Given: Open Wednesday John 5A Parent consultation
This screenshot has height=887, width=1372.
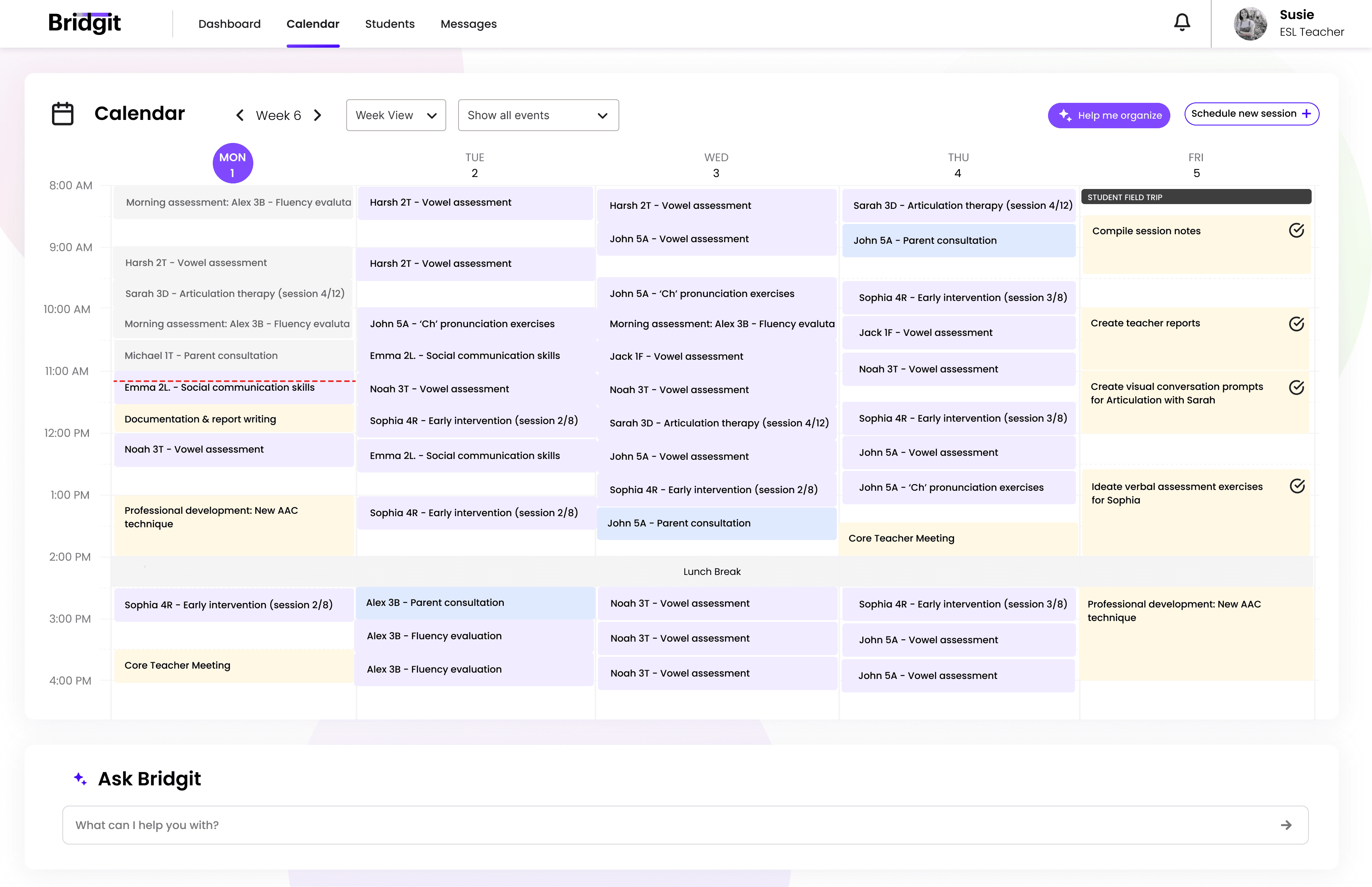Looking at the screenshot, I should 716,523.
